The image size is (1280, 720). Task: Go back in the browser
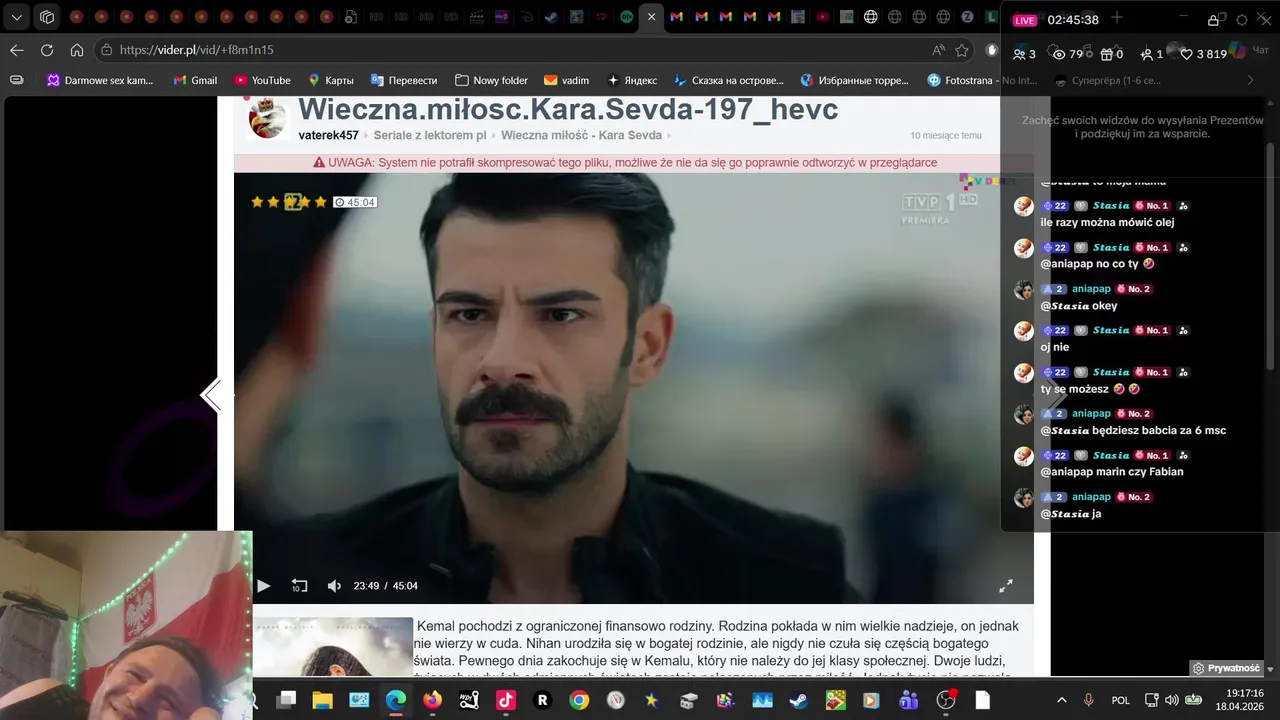[x=17, y=50]
